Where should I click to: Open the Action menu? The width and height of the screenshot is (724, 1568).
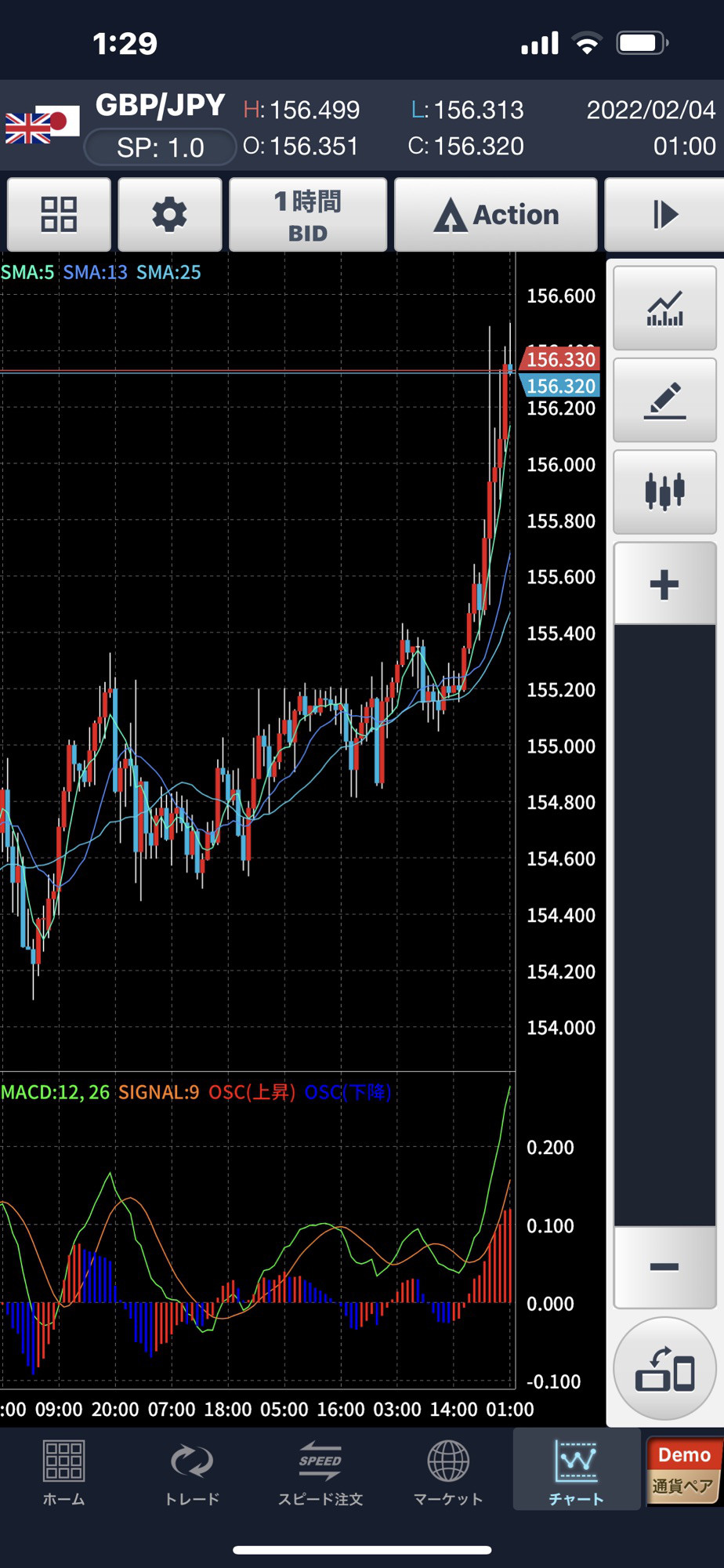pos(496,214)
